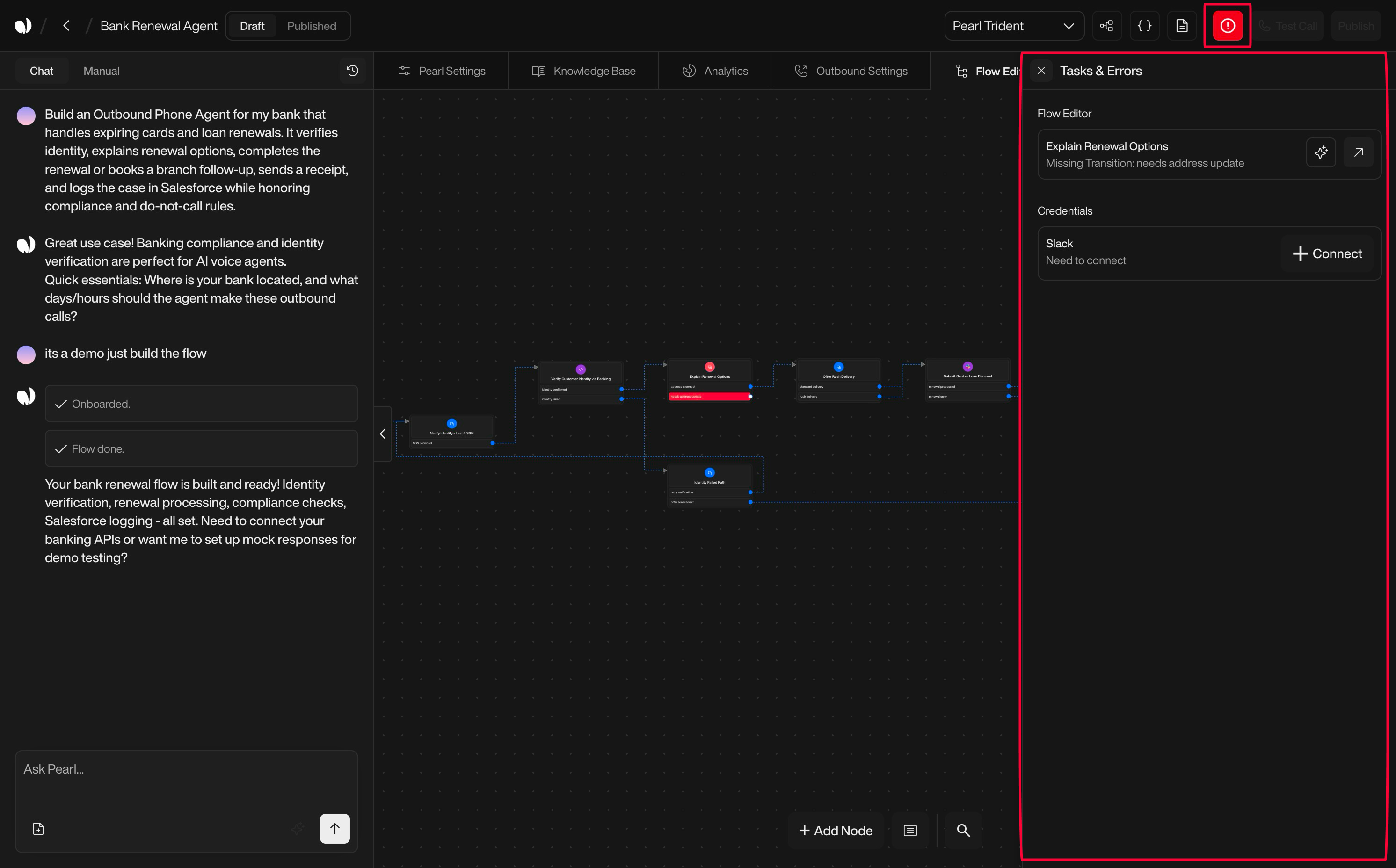Click the red error alert icon
The height and width of the screenshot is (868, 1396).
1227,26
